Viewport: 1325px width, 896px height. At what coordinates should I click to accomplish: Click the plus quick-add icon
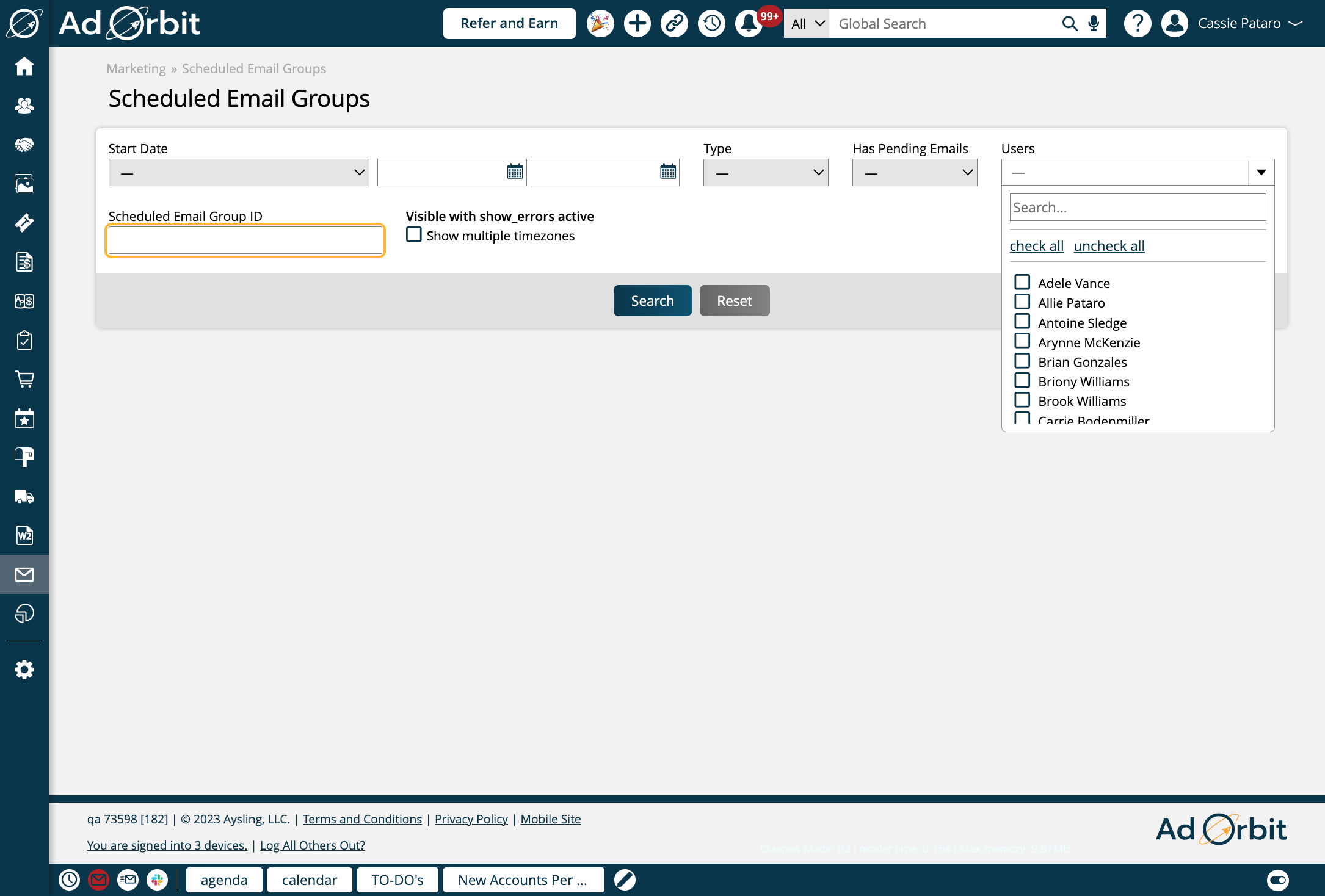tap(637, 24)
